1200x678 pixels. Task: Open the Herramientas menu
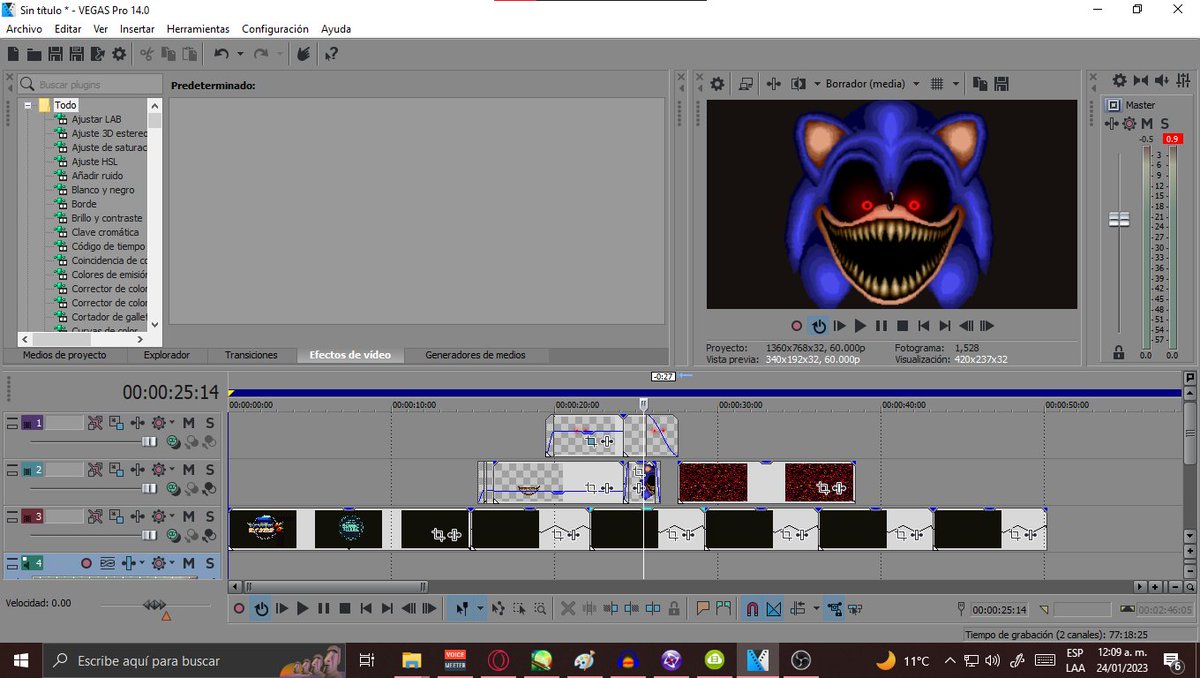(x=198, y=29)
